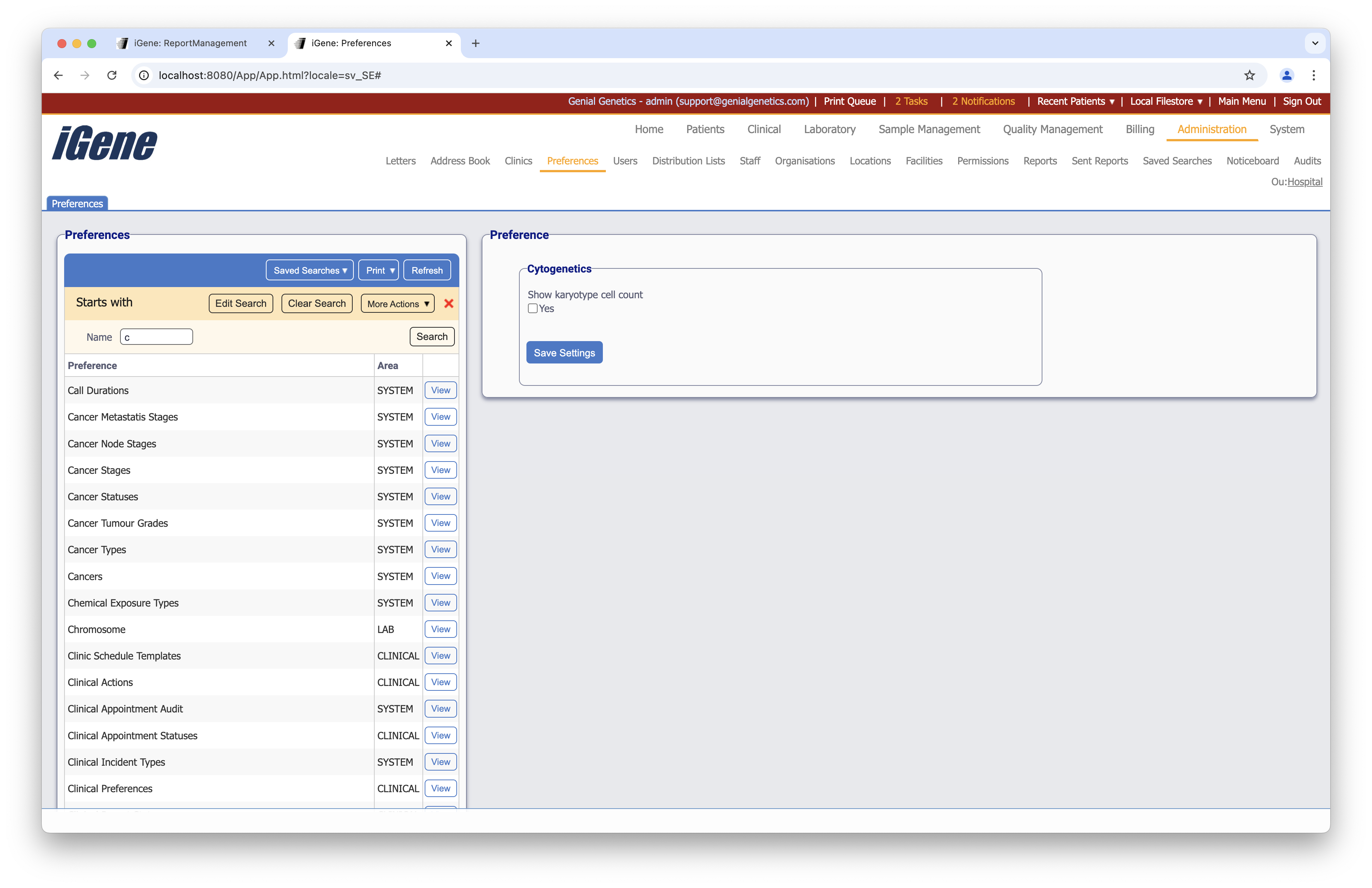Click the site information icon in the address bar
The width and height of the screenshot is (1372, 888).
pos(144,75)
